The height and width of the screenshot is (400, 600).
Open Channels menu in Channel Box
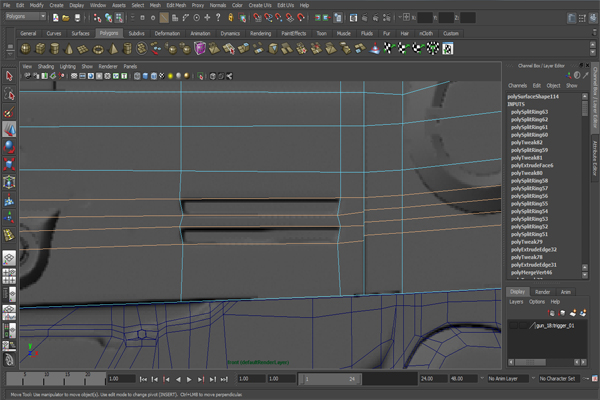tap(517, 85)
